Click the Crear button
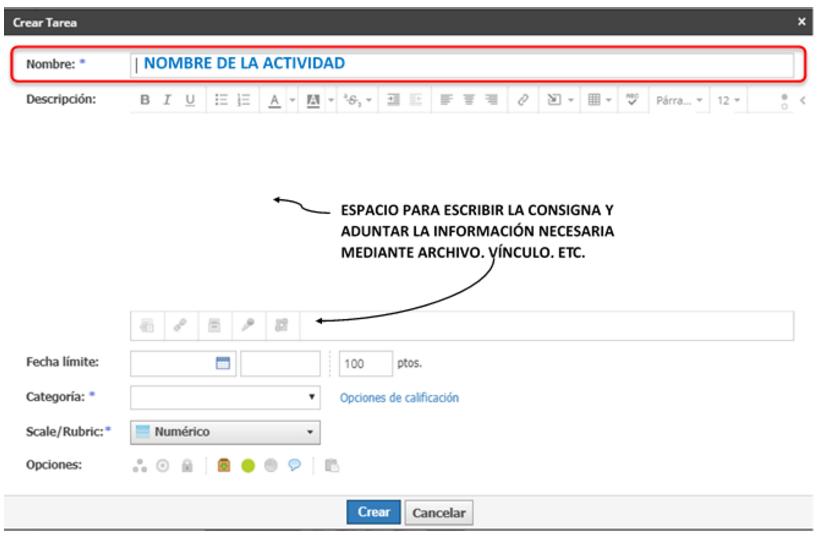The height and width of the screenshot is (538, 820). click(374, 512)
